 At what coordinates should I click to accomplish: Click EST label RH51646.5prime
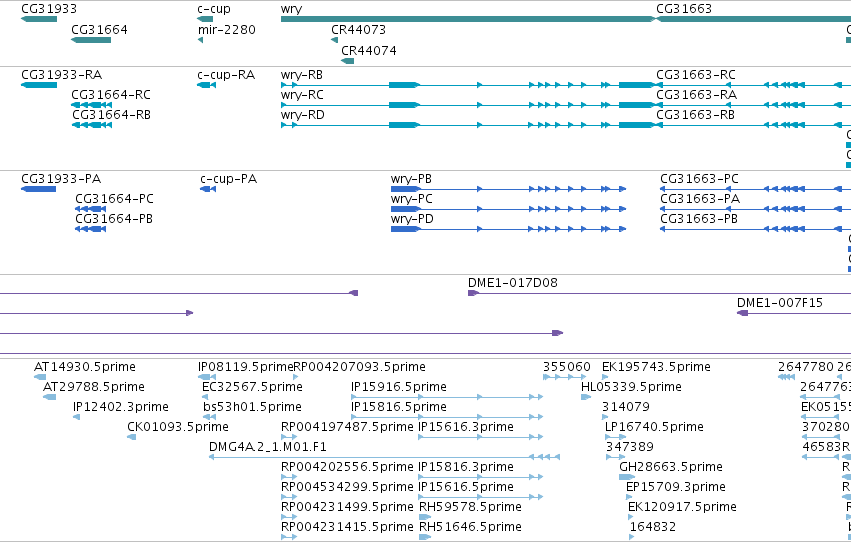pos(471,527)
